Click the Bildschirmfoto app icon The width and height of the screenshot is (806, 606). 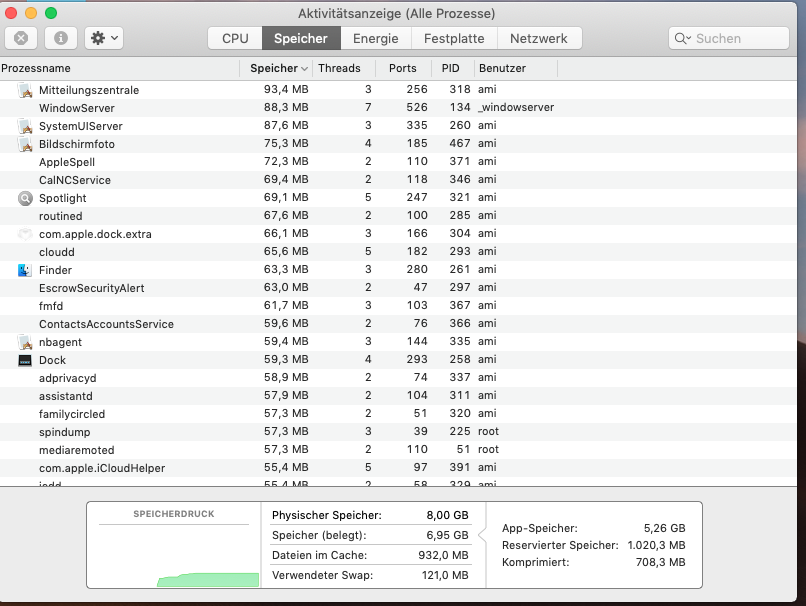(25, 144)
